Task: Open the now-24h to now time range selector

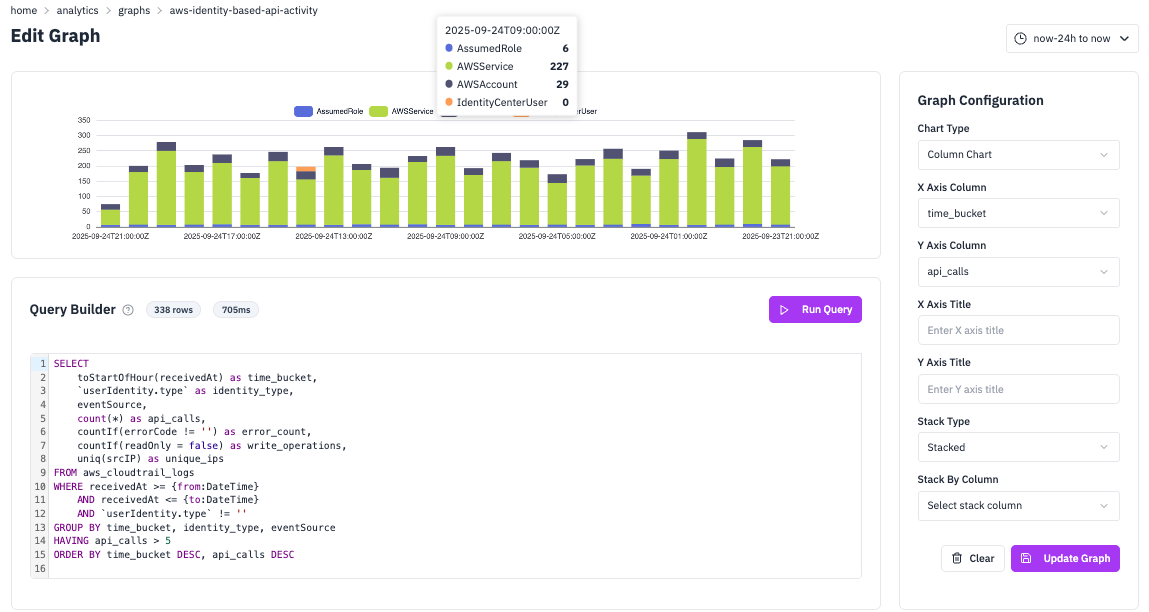Action: point(1071,37)
